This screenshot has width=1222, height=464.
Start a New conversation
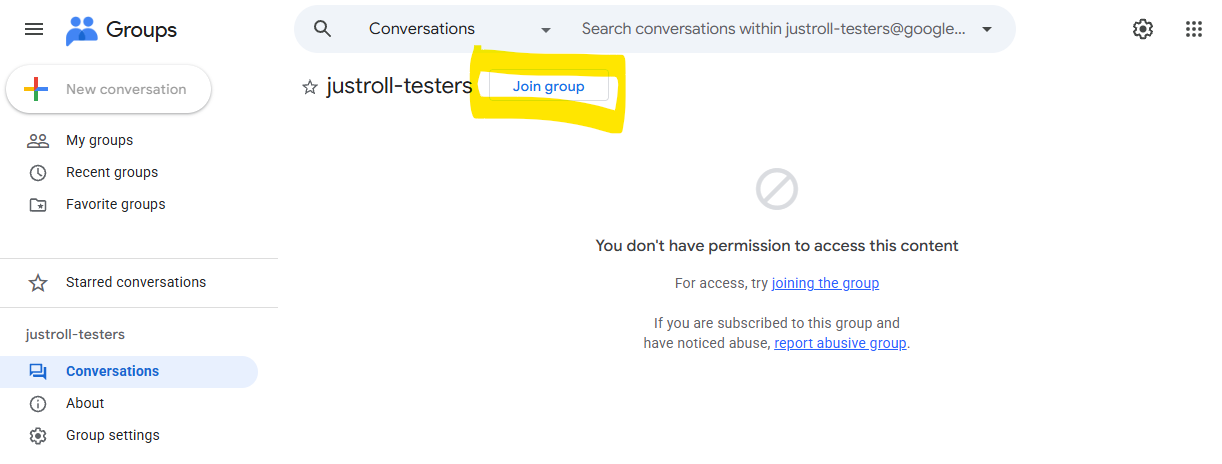109,89
